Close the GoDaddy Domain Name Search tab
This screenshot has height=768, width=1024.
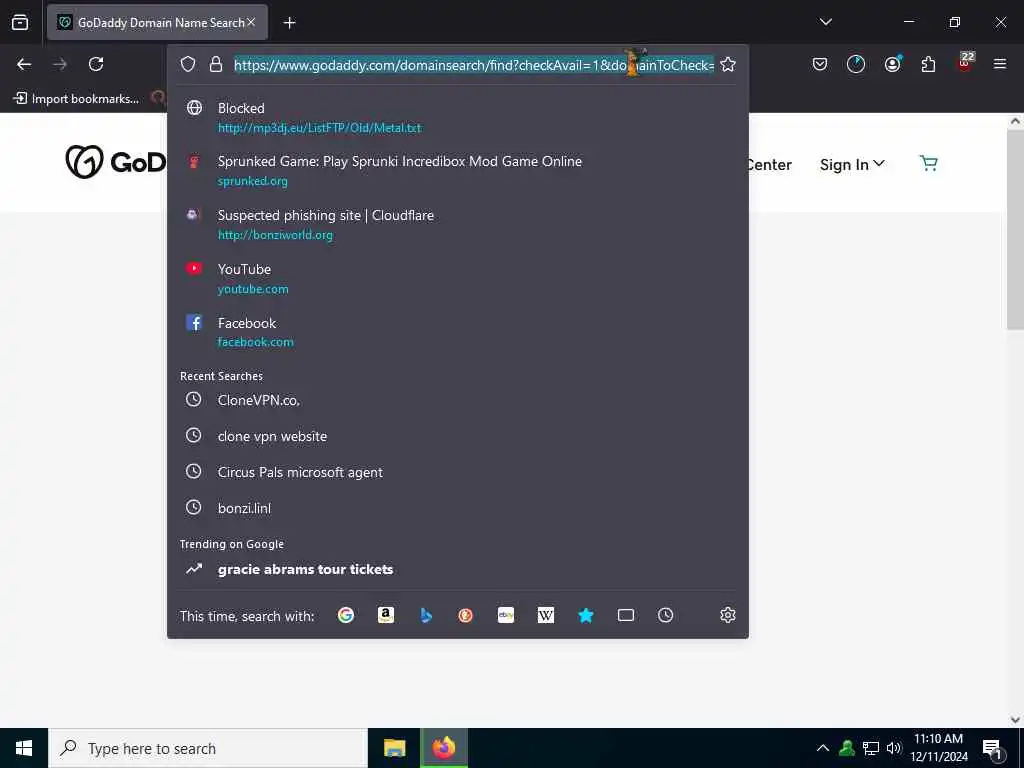pyautogui.click(x=251, y=22)
